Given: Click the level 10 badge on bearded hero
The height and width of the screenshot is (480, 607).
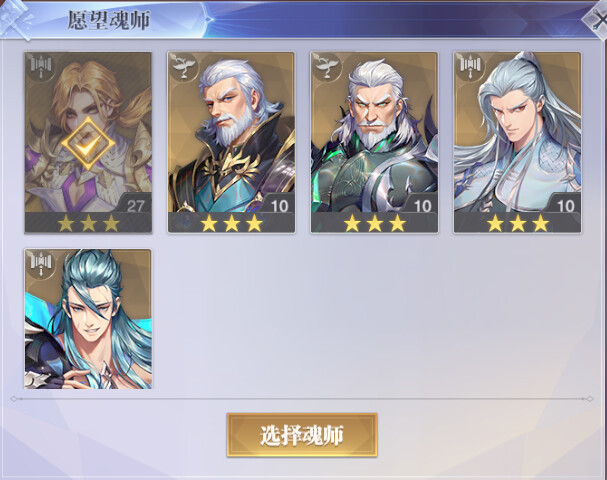Looking at the screenshot, I should point(279,206).
